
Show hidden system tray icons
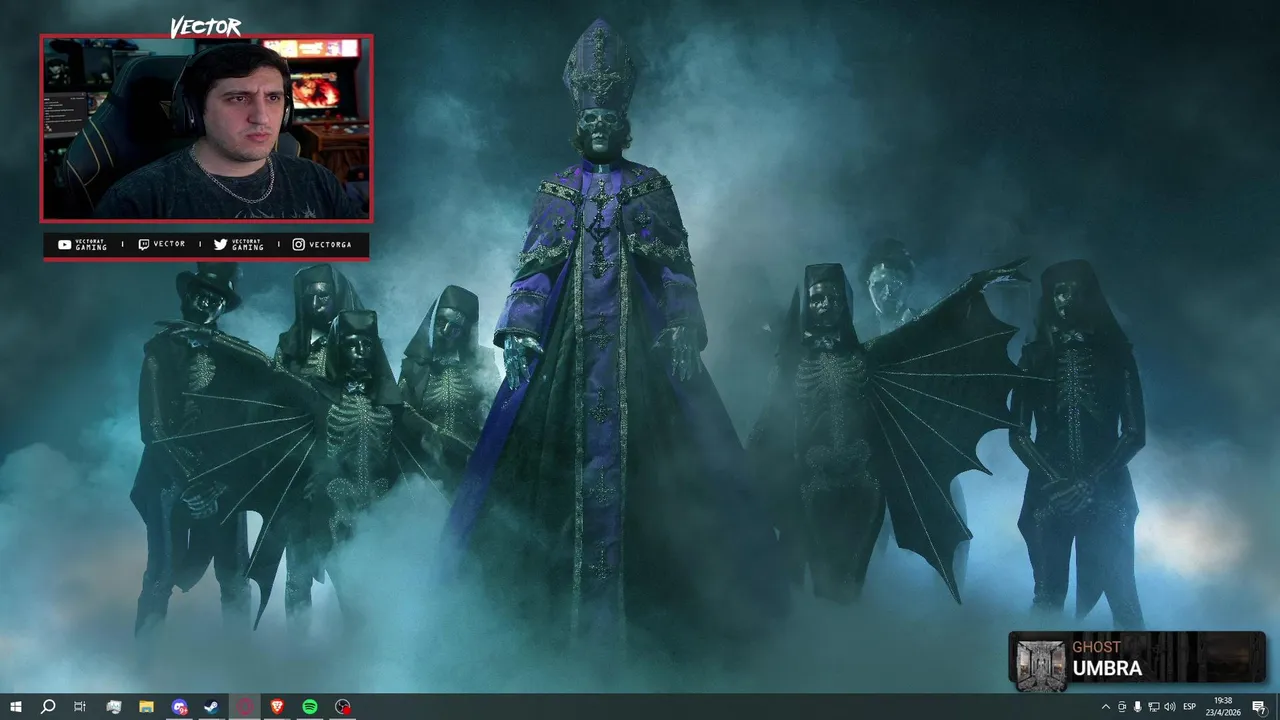click(x=1105, y=707)
